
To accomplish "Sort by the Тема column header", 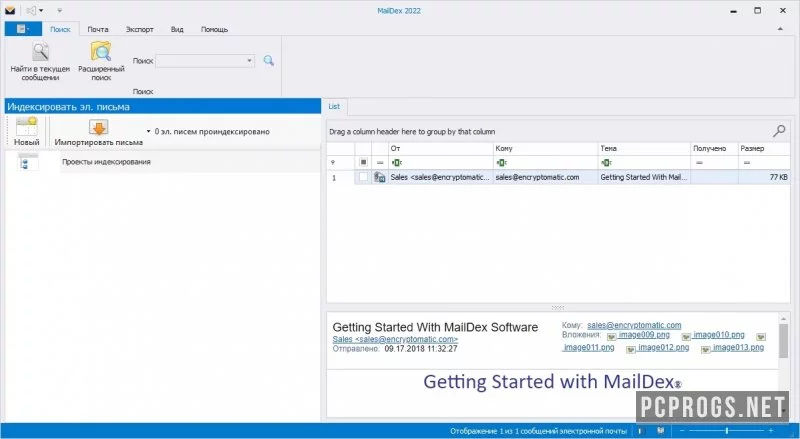I will [x=644, y=149].
